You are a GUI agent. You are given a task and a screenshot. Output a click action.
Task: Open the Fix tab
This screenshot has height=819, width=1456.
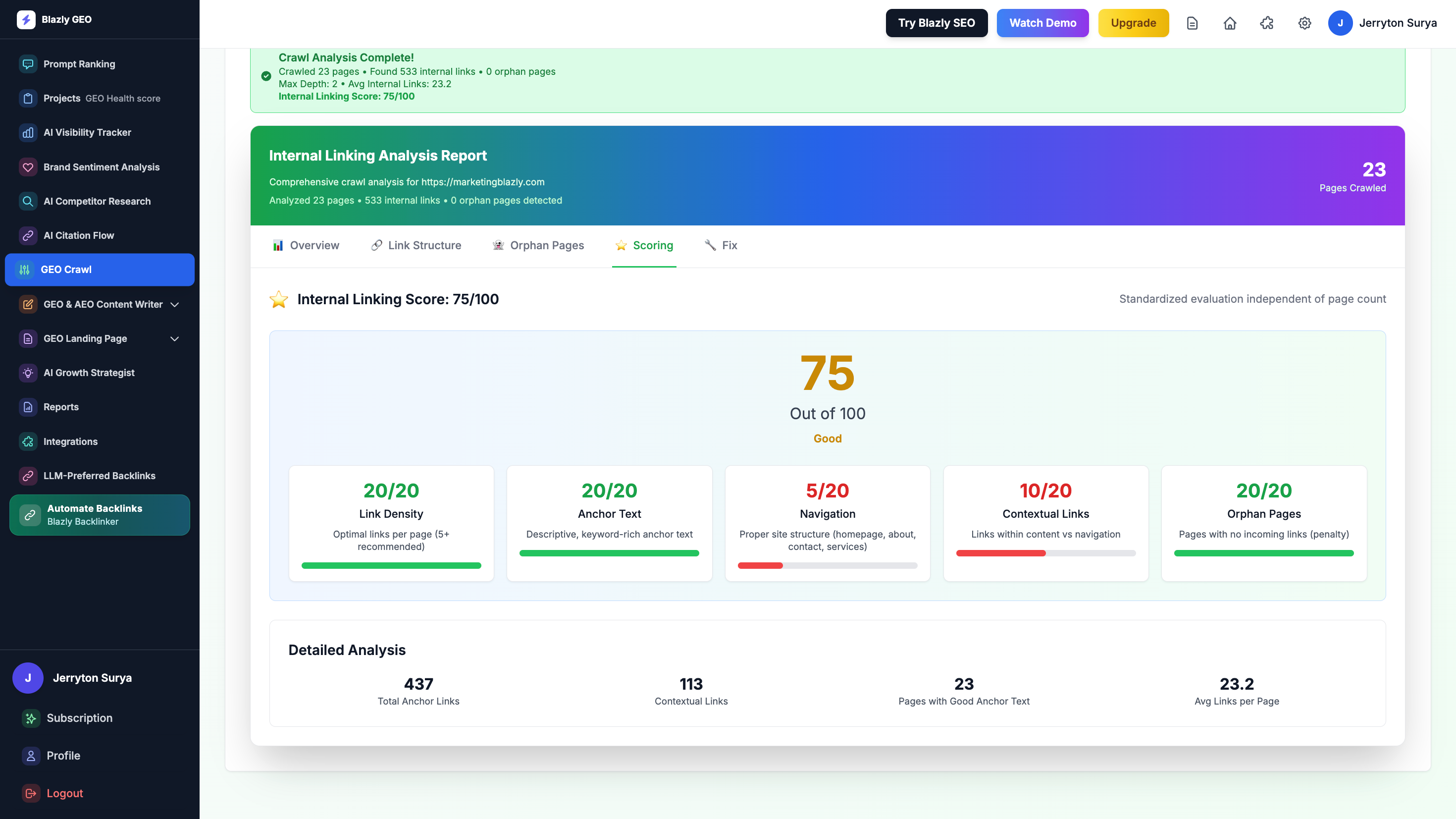pyautogui.click(x=721, y=245)
